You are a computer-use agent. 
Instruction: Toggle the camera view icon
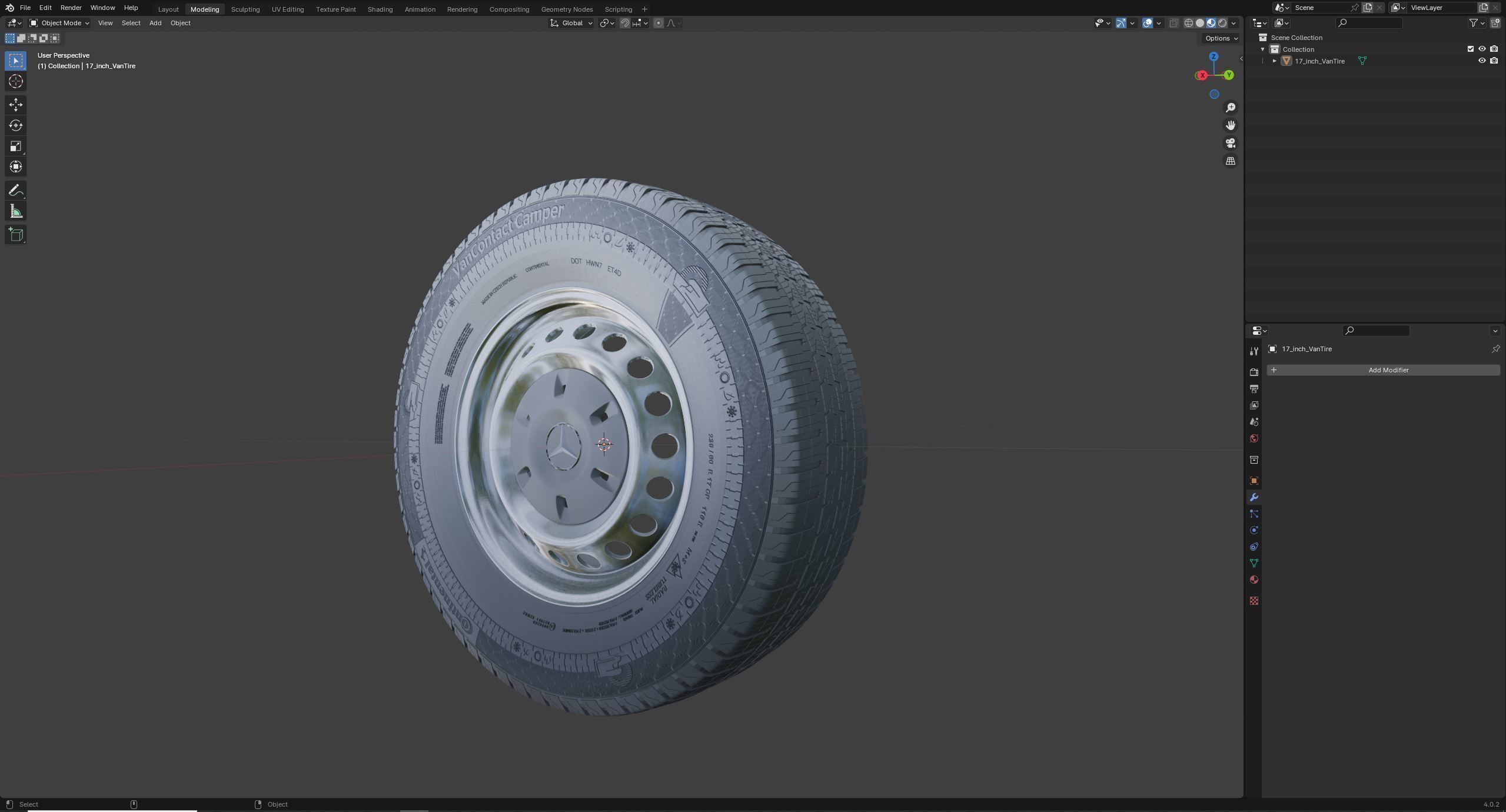point(1230,143)
